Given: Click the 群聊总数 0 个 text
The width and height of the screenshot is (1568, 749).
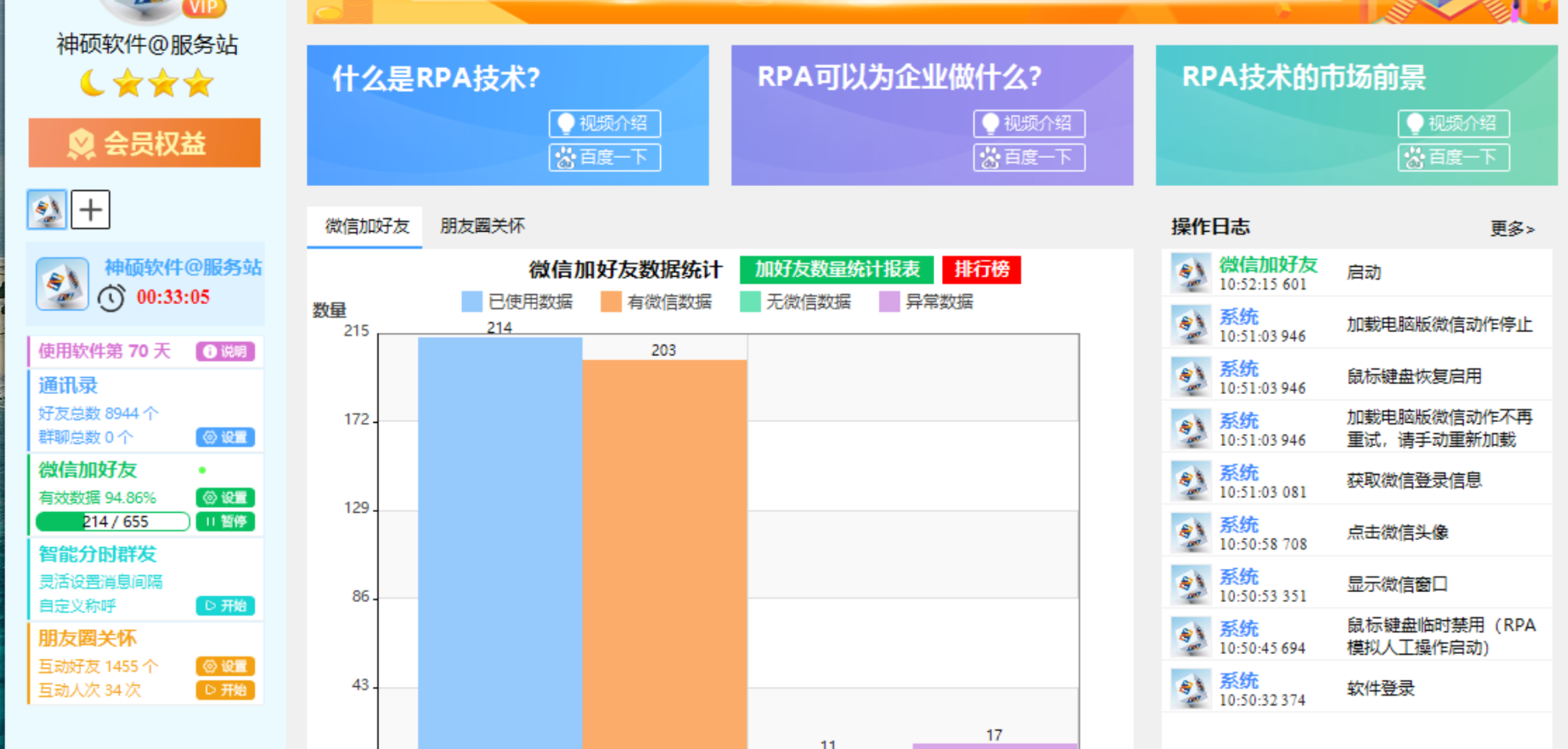Looking at the screenshot, I should [86, 437].
